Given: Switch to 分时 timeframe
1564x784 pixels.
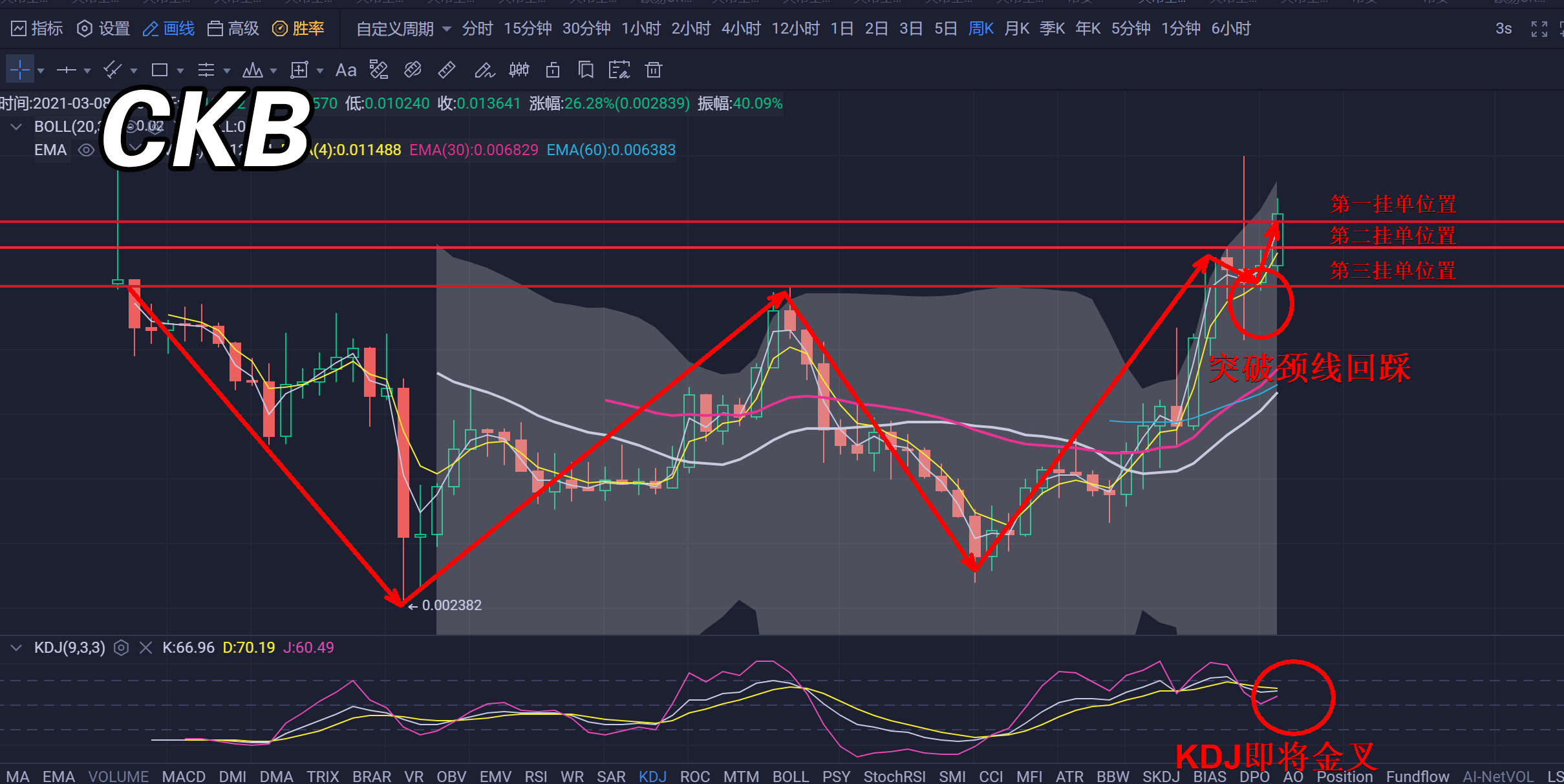Looking at the screenshot, I should (477, 28).
